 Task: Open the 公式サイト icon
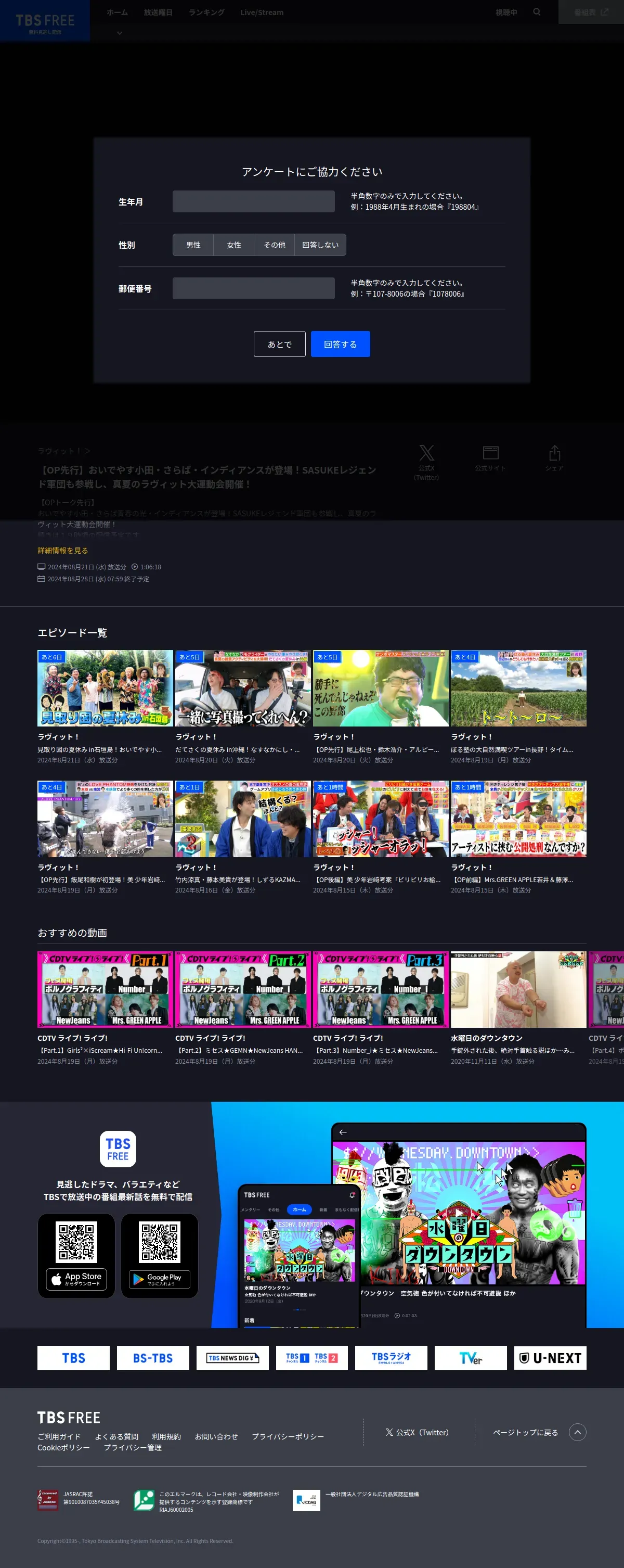pos(490,458)
